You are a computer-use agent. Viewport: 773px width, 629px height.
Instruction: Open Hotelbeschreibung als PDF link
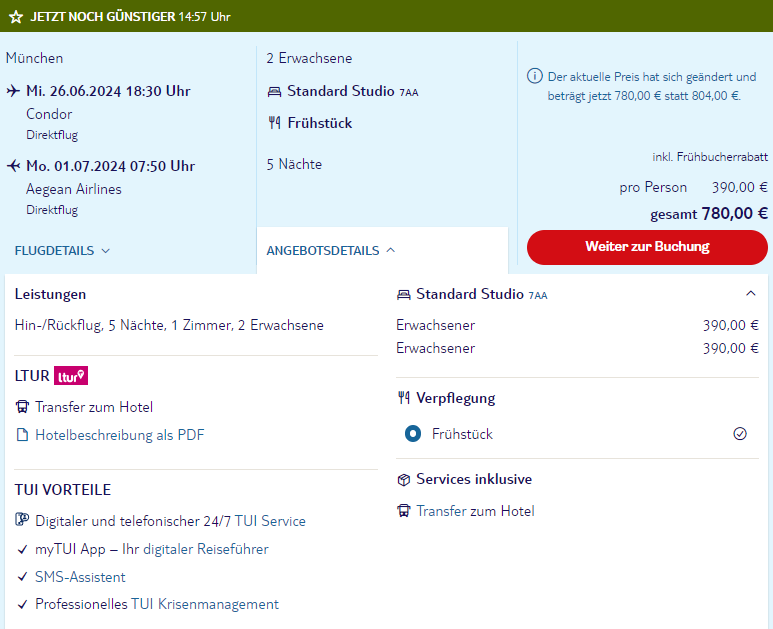[x=120, y=435]
